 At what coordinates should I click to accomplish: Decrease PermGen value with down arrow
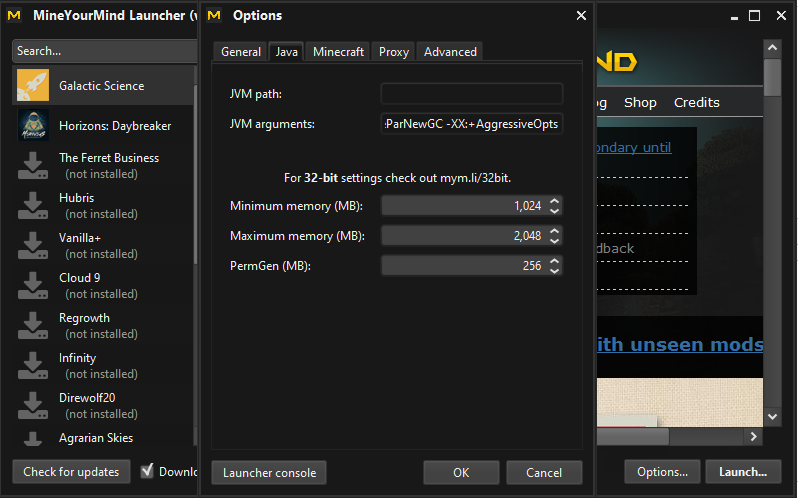554,271
